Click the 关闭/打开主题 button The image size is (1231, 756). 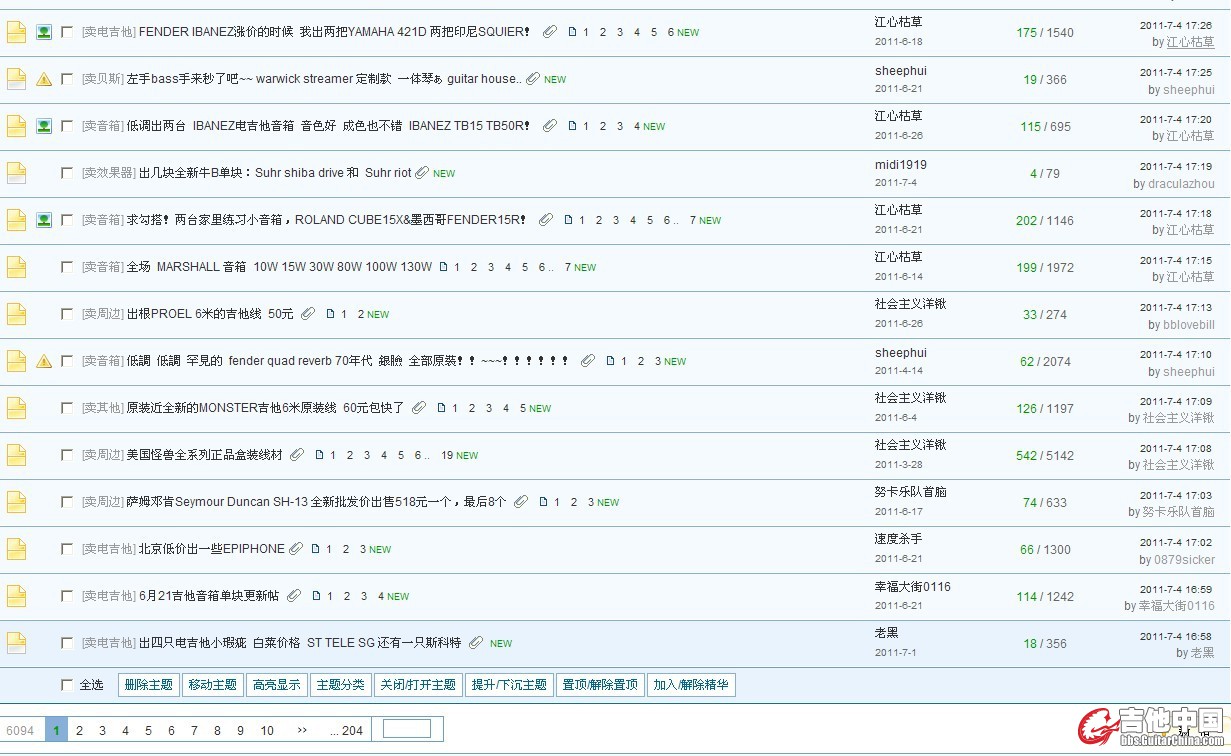[x=418, y=685]
